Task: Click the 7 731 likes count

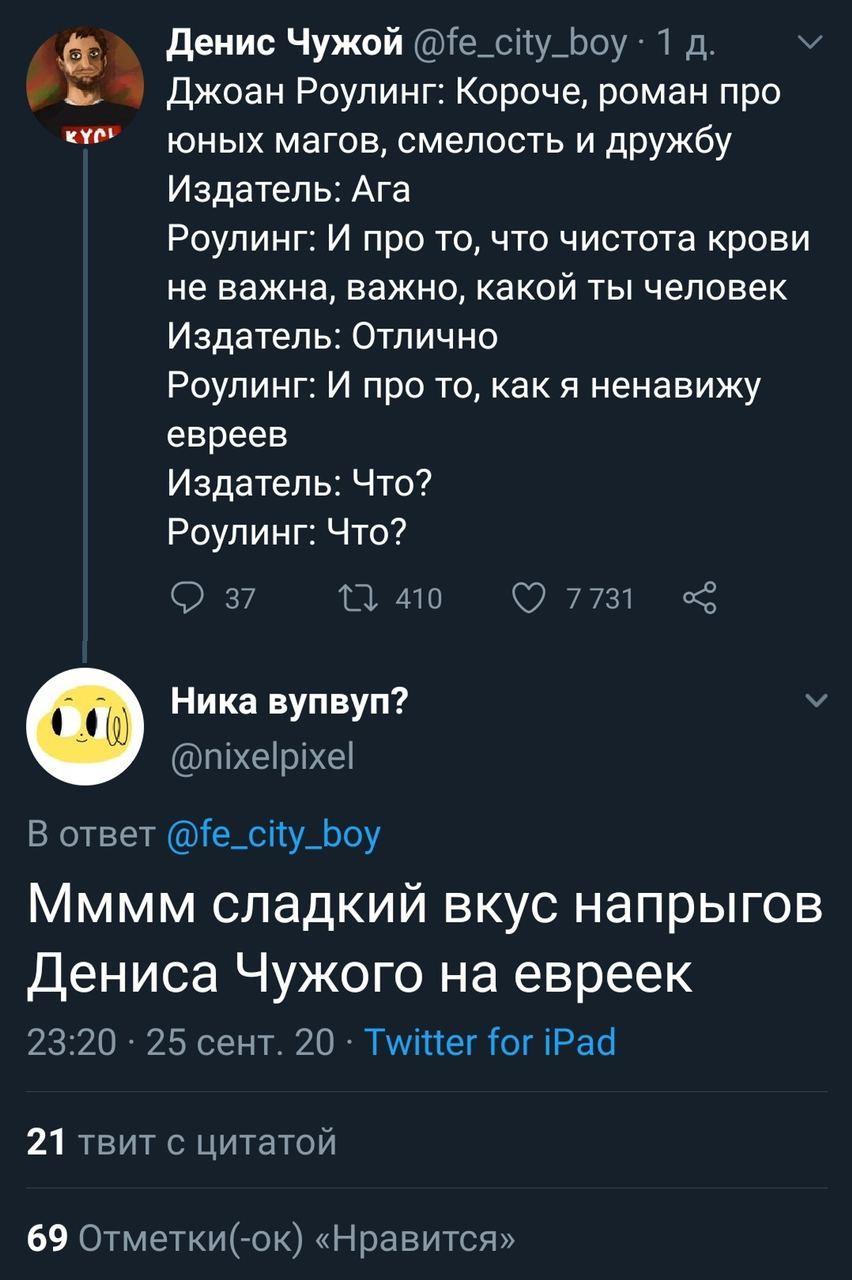Action: tap(600, 599)
